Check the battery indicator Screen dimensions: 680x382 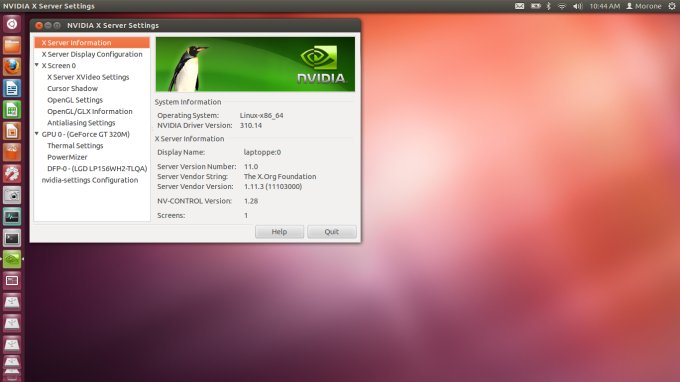(x=536, y=6)
